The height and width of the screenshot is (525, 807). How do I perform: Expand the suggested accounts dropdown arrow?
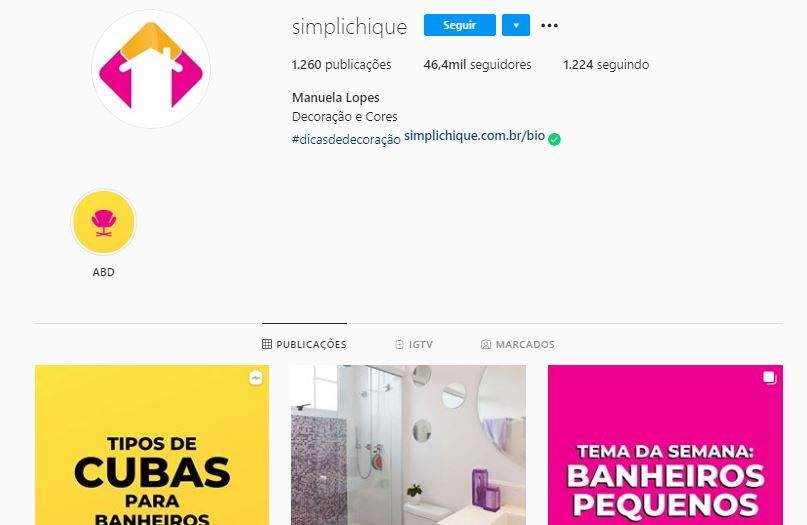516,25
